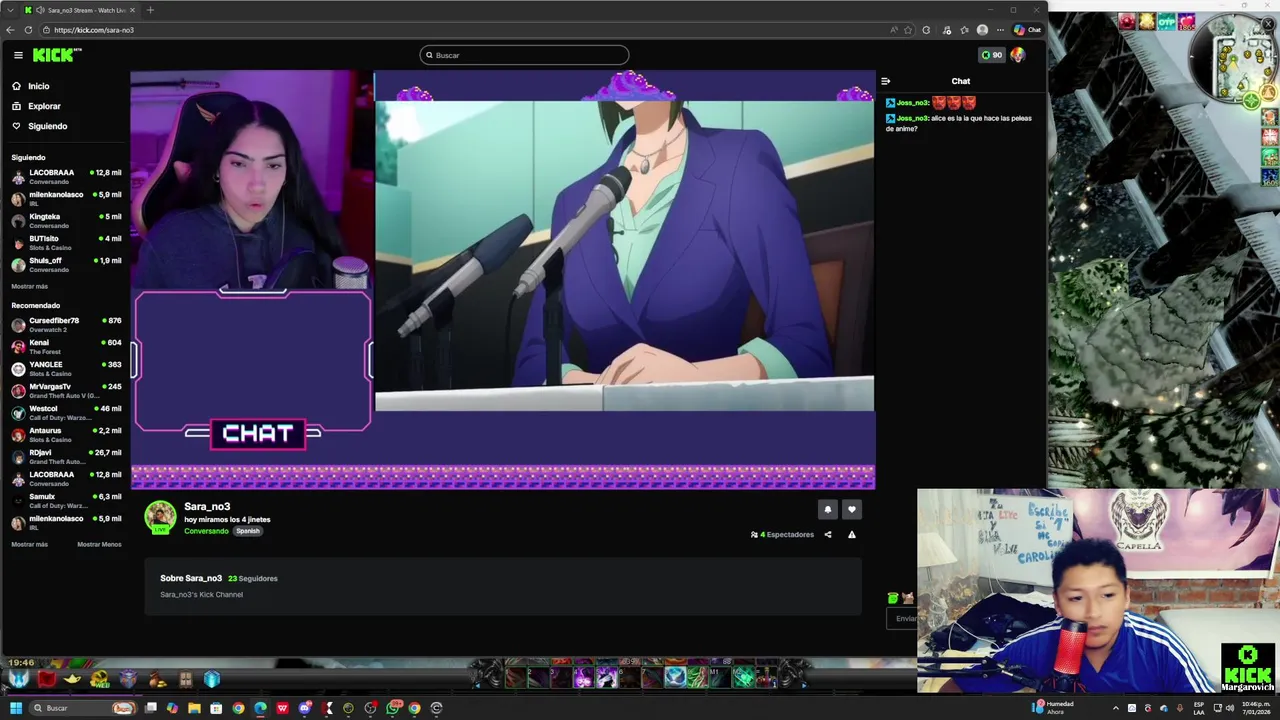Open the tab list chevron in Edge
The height and width of the screenshot is (720, 1280).
(x=10, y=10)
